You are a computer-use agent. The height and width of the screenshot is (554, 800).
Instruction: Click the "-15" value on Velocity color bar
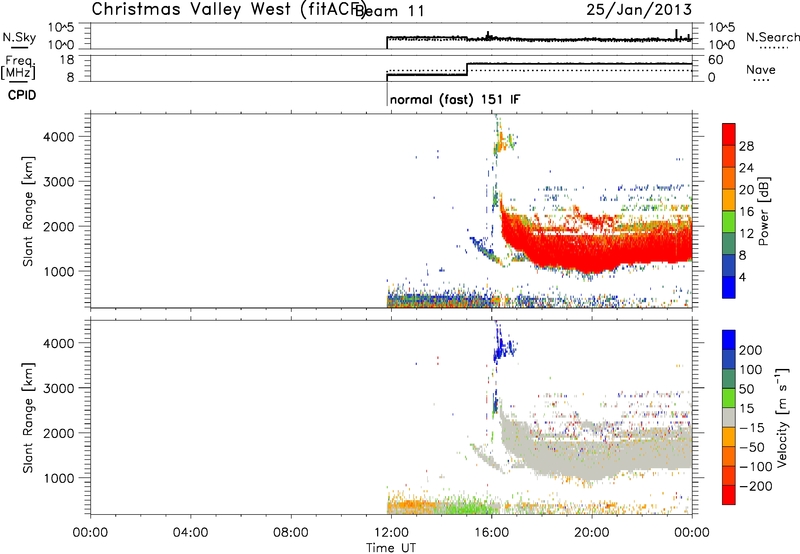pos(752,428)
